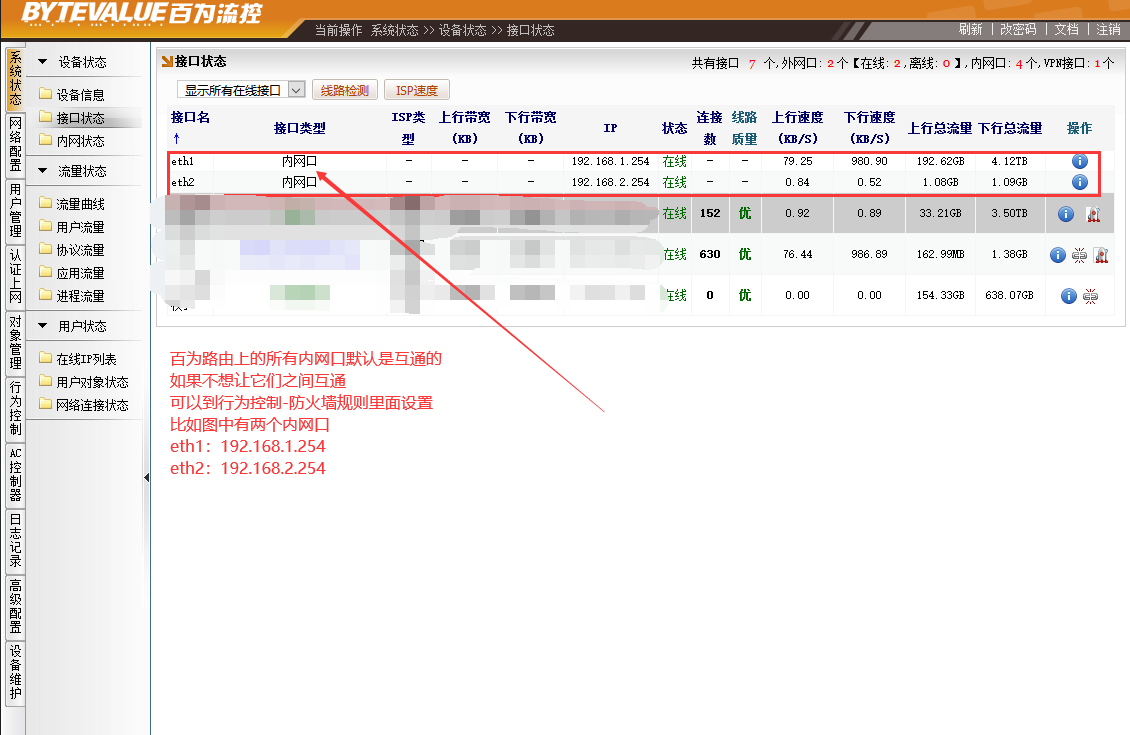
Task: Click the ISP速度 button
Action: point(417,90)
